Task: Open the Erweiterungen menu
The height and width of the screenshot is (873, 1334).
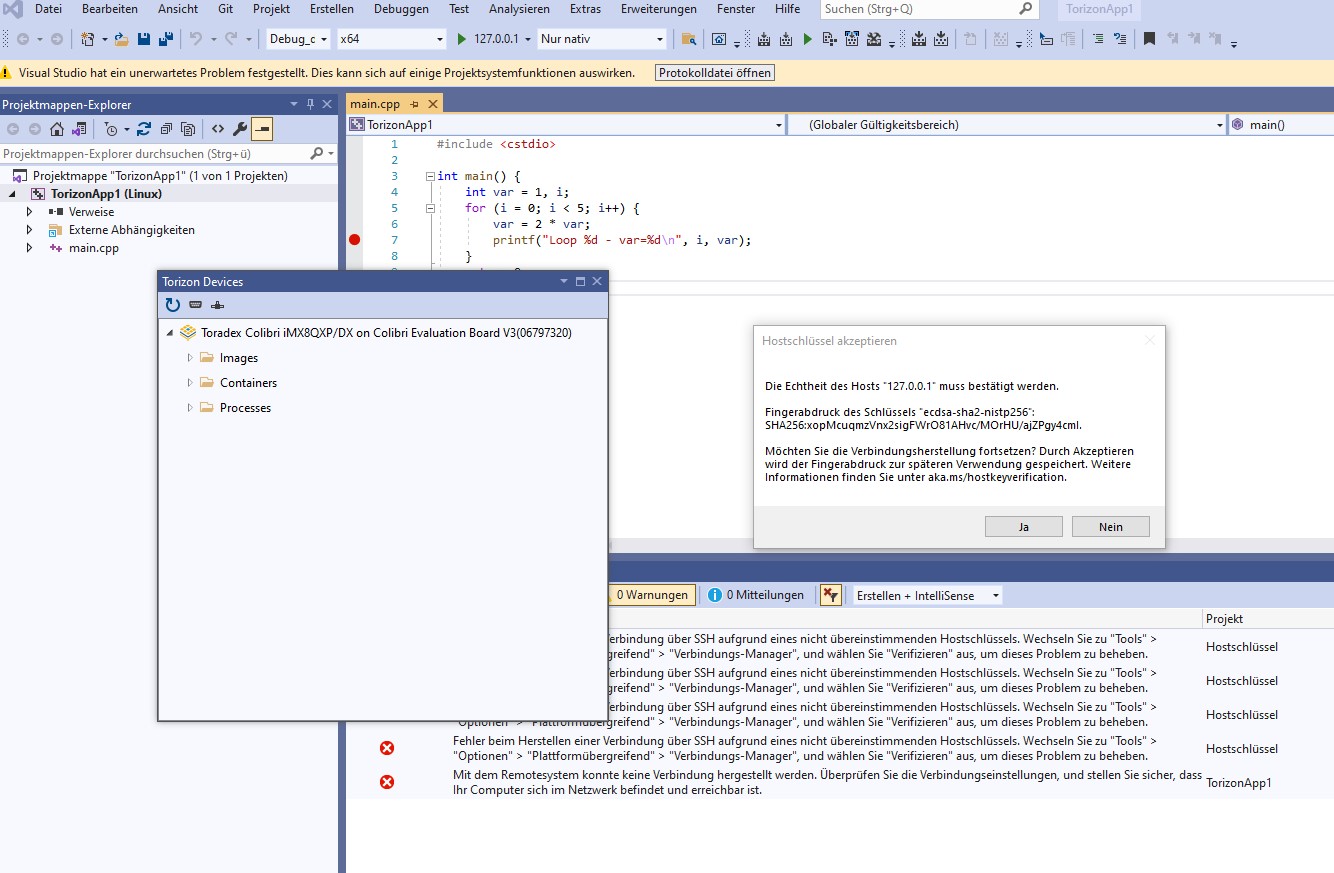Action: point(658,9)
